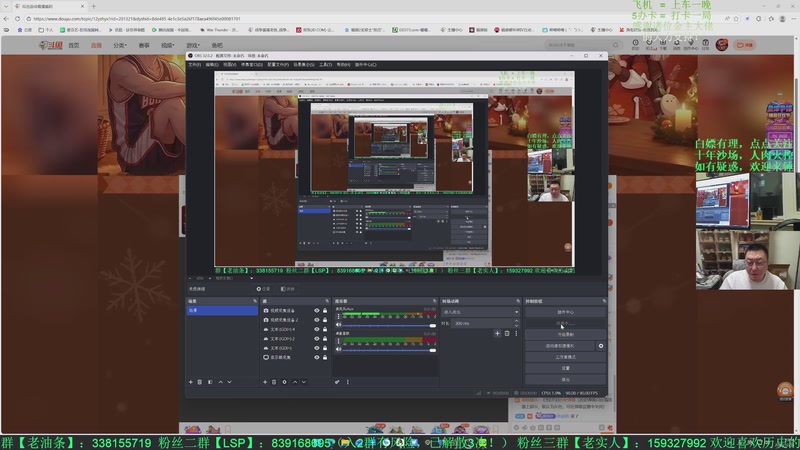Viewport: 800px width, 450px height.
Task: Toggle visibility of 文本 (GDI+) 2 source
Action: [x=317, y=338]
